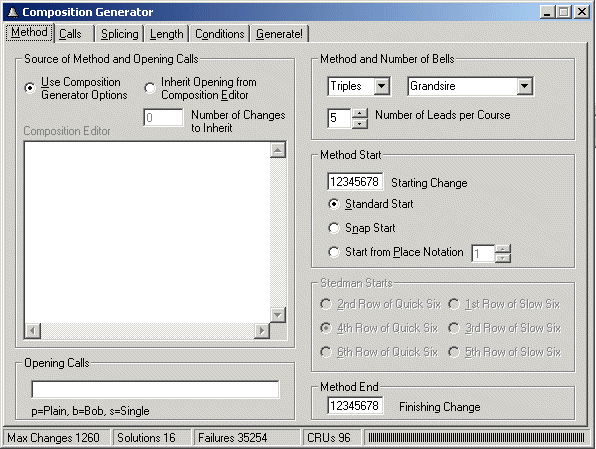
Task: Switch to the Calls tab
Action: (x=70, y=34)
